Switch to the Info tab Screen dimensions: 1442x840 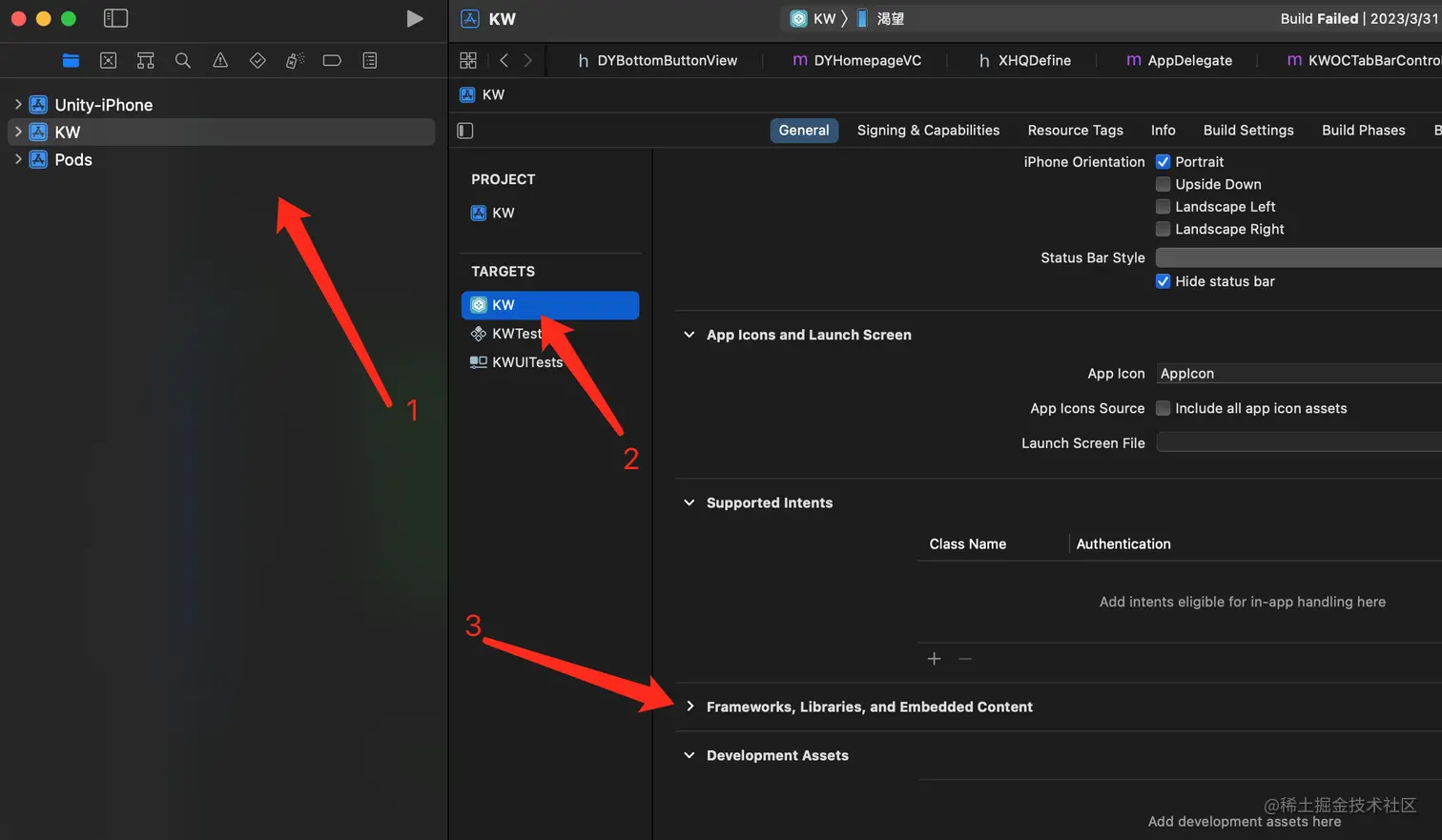coord(1163,131)
